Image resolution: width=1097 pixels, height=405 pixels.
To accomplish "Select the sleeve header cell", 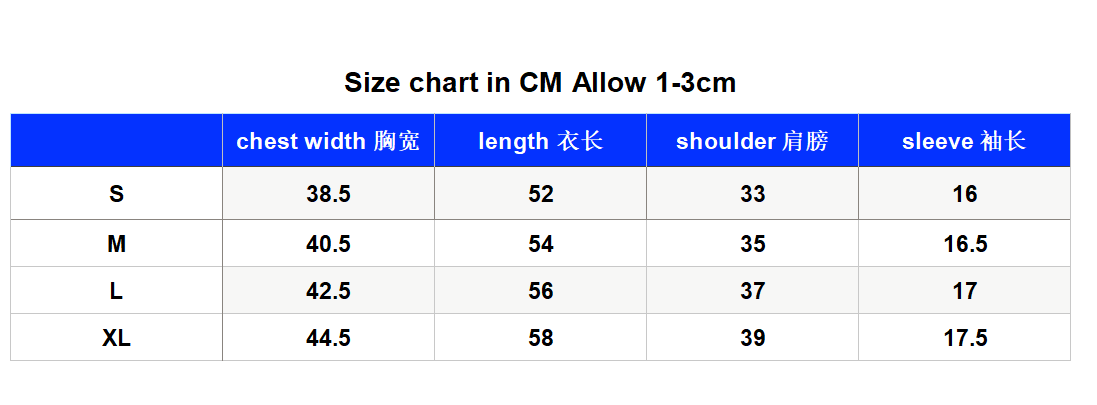I will point(964,141).
